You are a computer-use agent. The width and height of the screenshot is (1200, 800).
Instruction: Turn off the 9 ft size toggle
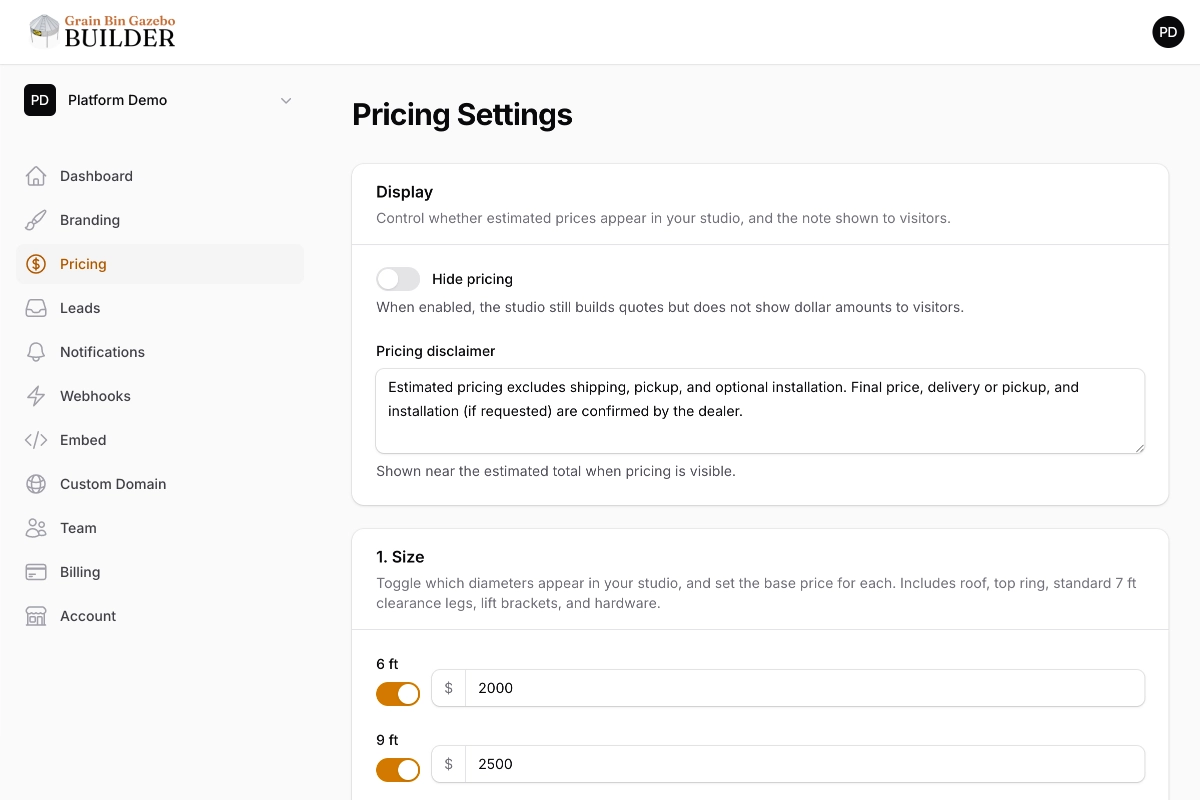click(398, 770)
